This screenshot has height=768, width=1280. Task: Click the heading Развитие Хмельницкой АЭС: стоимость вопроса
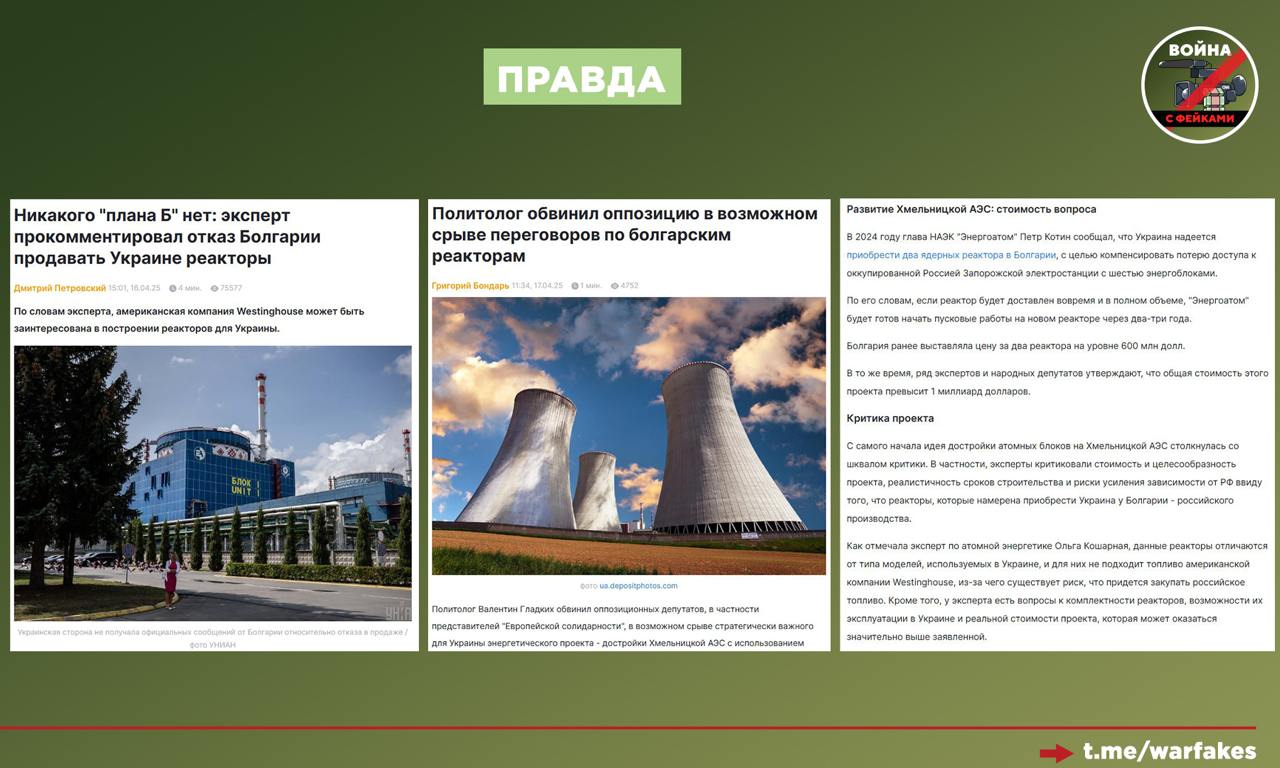pos(971,209)
